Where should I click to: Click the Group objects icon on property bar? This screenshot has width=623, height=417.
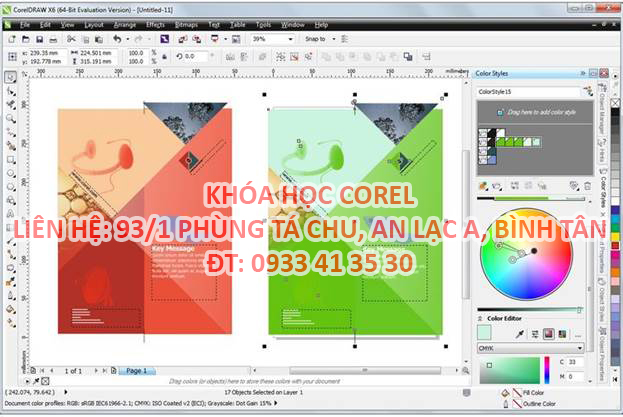point(281,57)
